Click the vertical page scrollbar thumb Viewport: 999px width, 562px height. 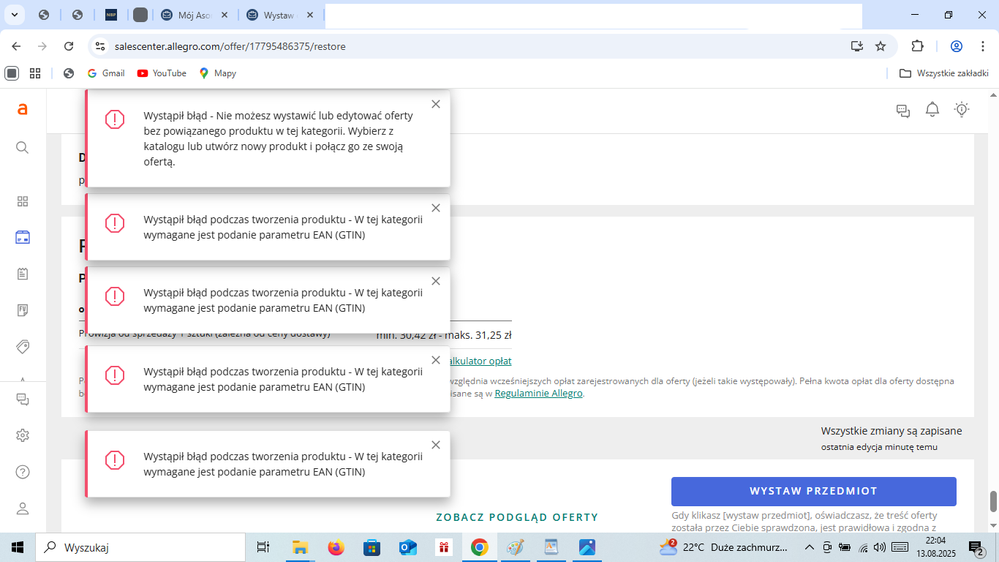click(x=993, y=501)
